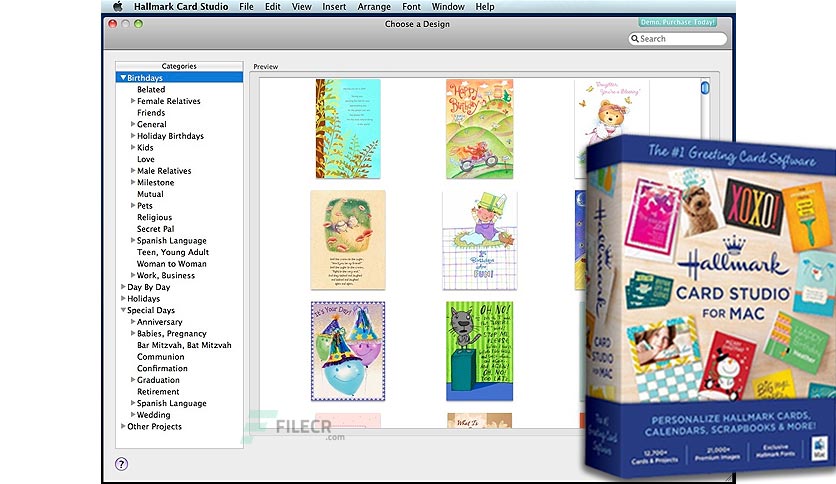Select the Religious category
This screenshot has height=484, width=836.
155,217
